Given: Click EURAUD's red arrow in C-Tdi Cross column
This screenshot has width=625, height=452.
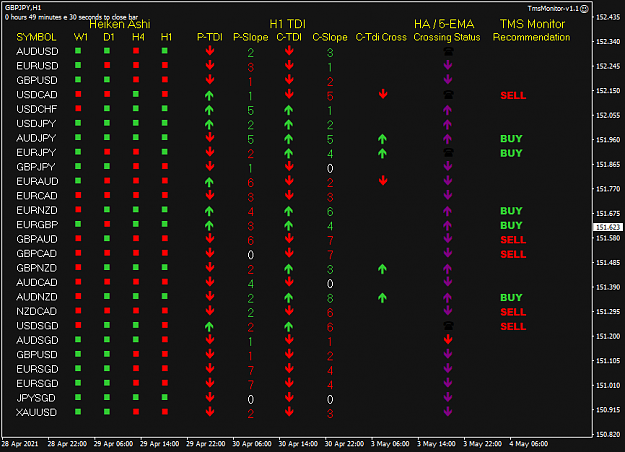Looking at the screenshot, I should pyautogui.click(x=383, y=181).
